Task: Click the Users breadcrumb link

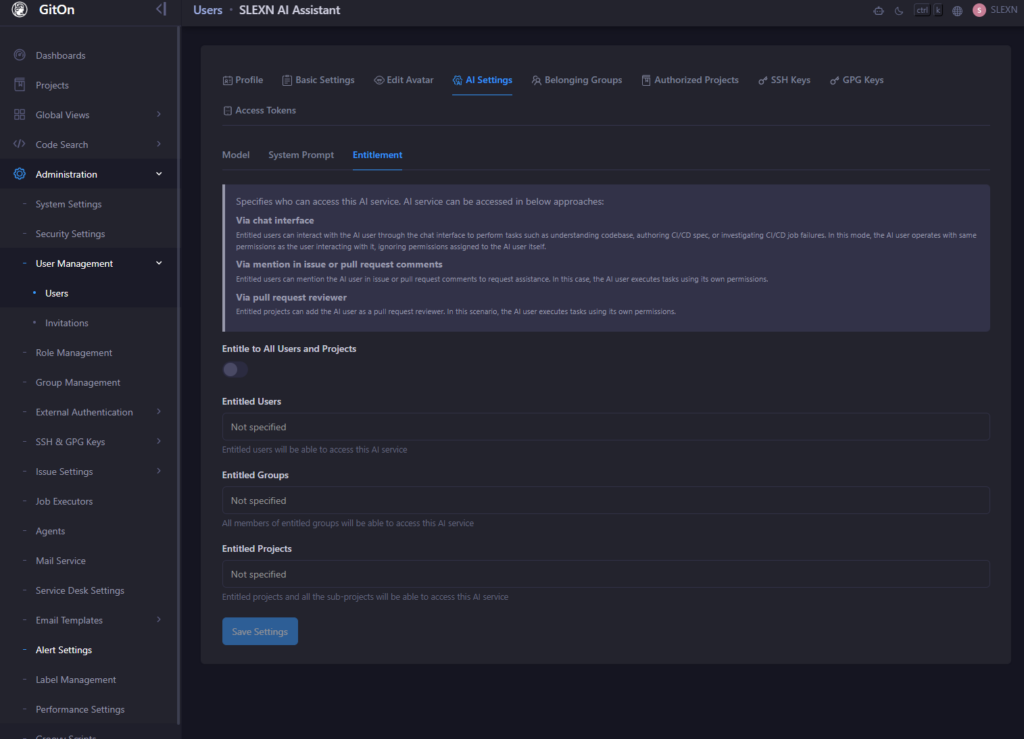Action: (x=208, y=10)
